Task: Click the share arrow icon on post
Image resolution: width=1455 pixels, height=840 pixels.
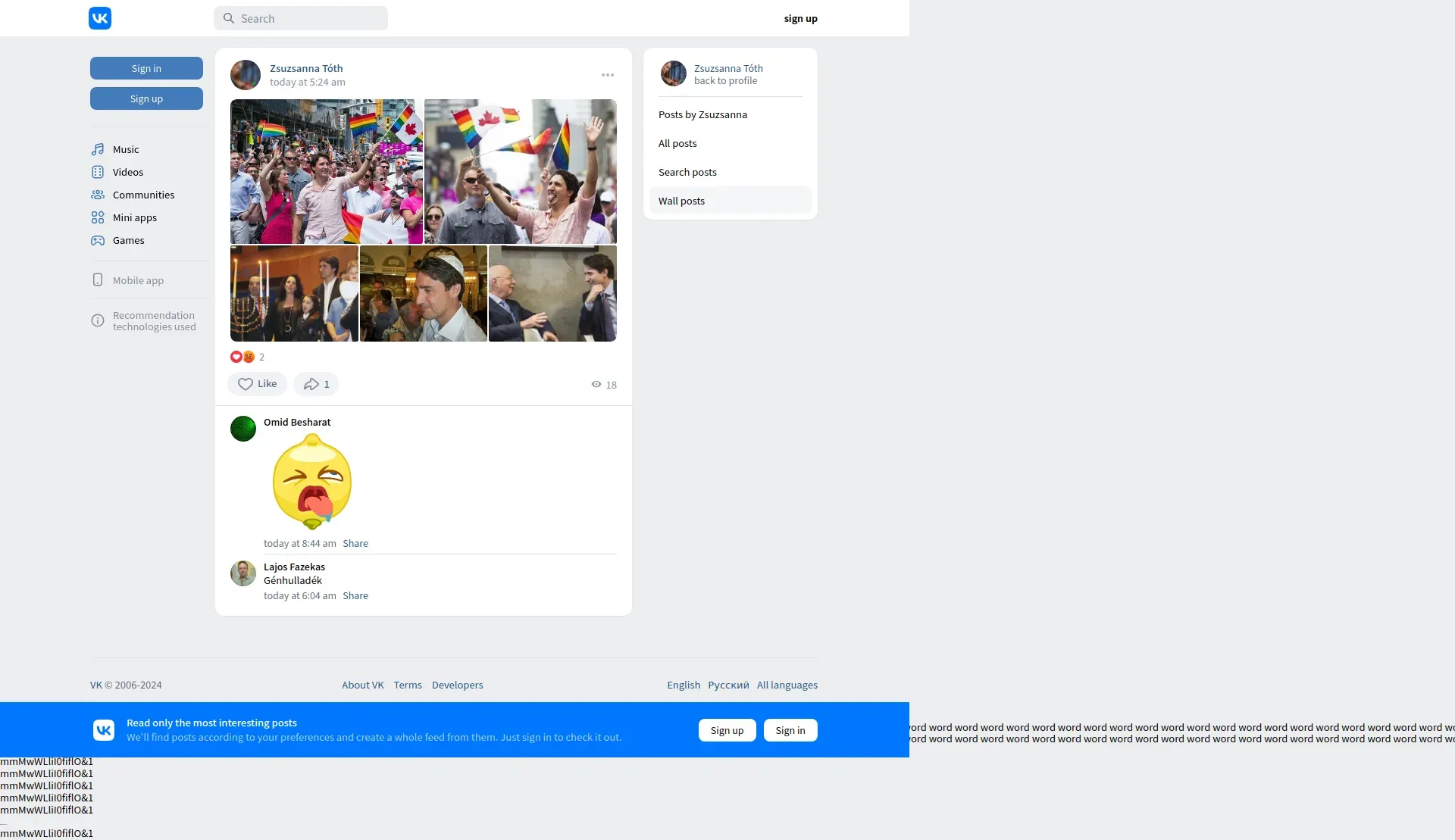Action: pyautogui.click(x=311, y=384)
